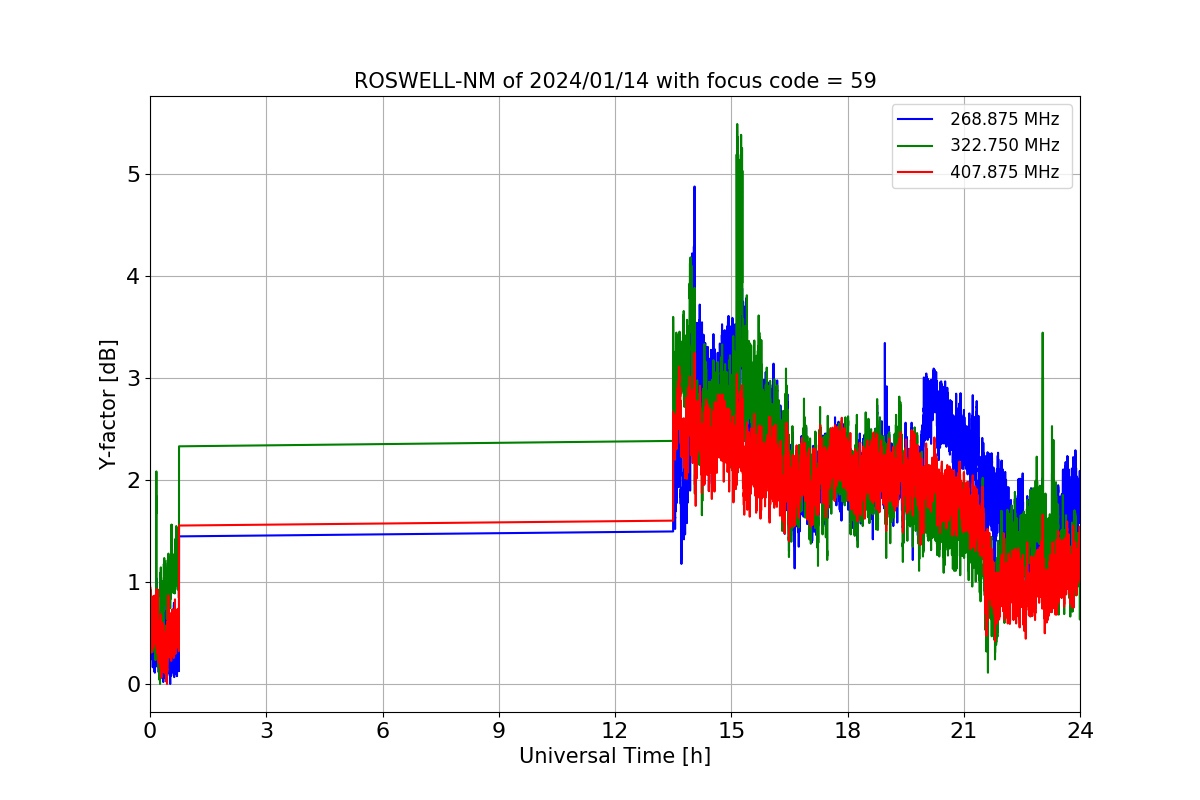Click the Universal Time [h] axis label
The image size is (1200, 800).
click(615, 757)
